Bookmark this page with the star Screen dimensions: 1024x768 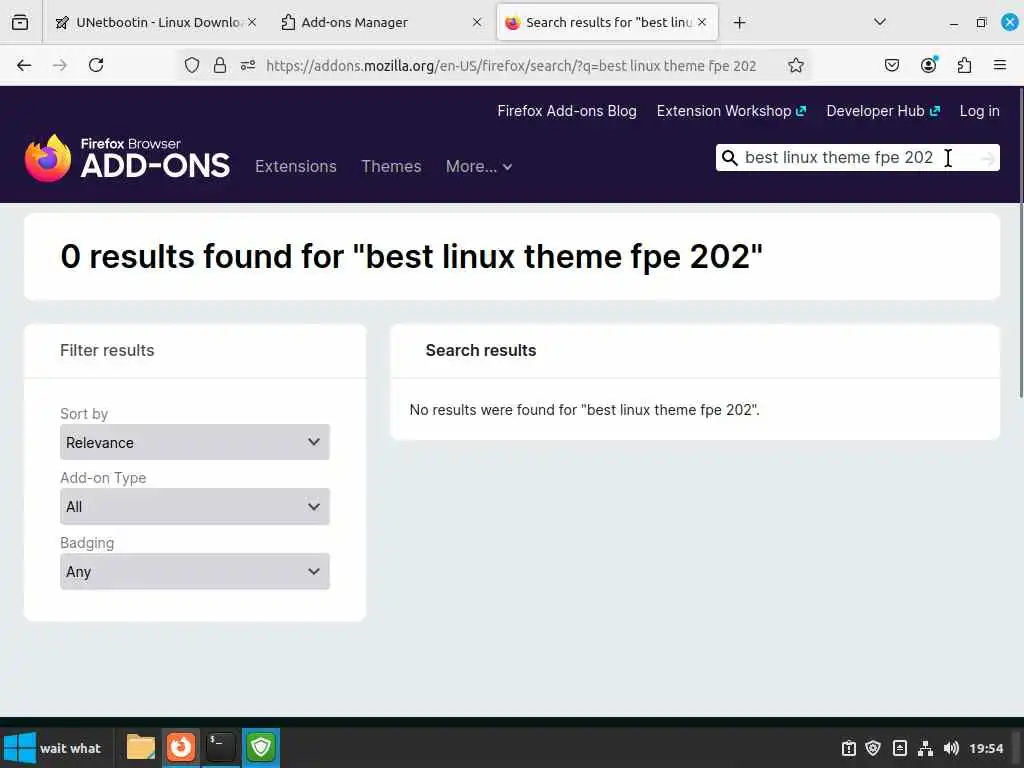point(795,65)
